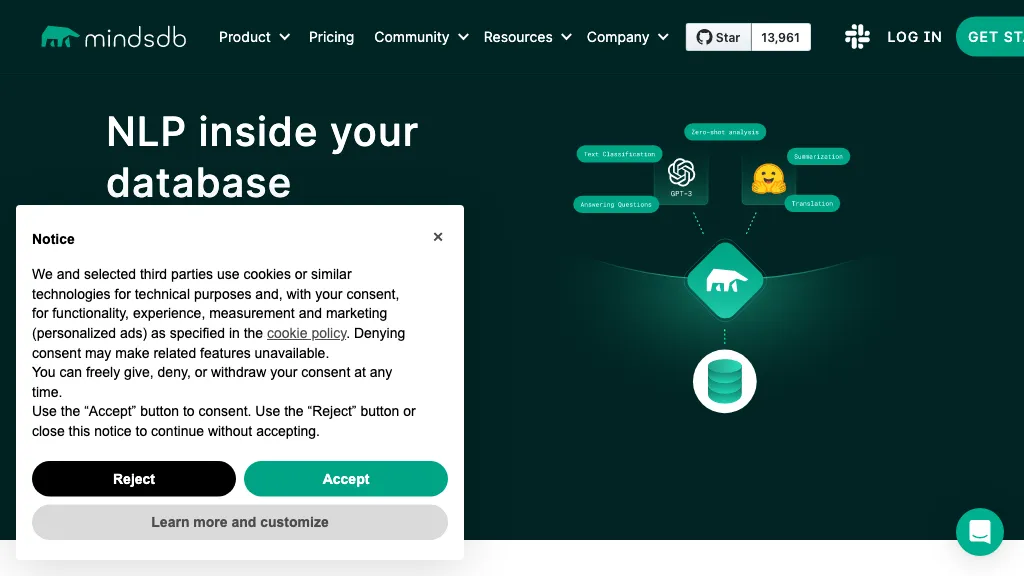This screenshot has width=1024, height=576.
Task: Open the Pricing page from navigation
Action: click(x=331, y=37)
